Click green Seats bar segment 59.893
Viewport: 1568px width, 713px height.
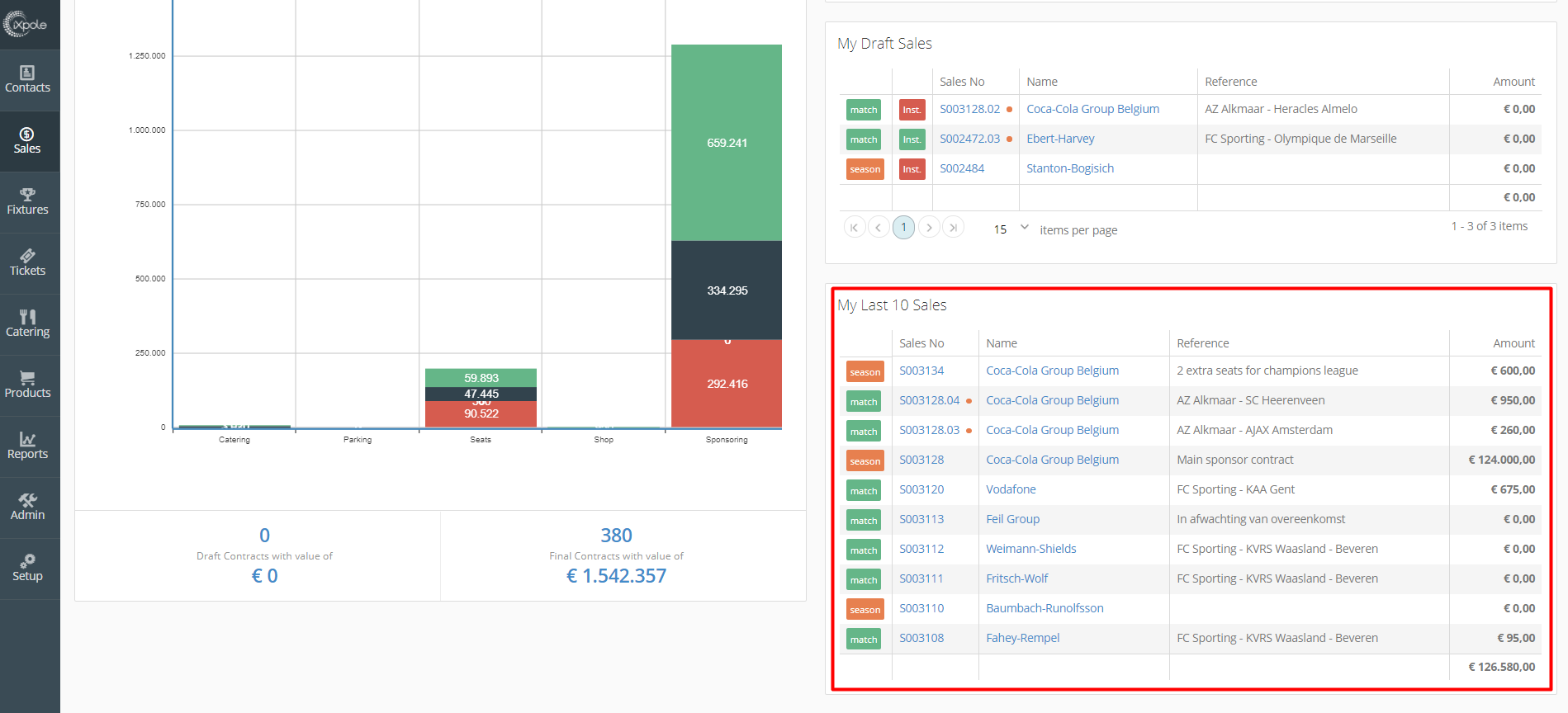481,378
